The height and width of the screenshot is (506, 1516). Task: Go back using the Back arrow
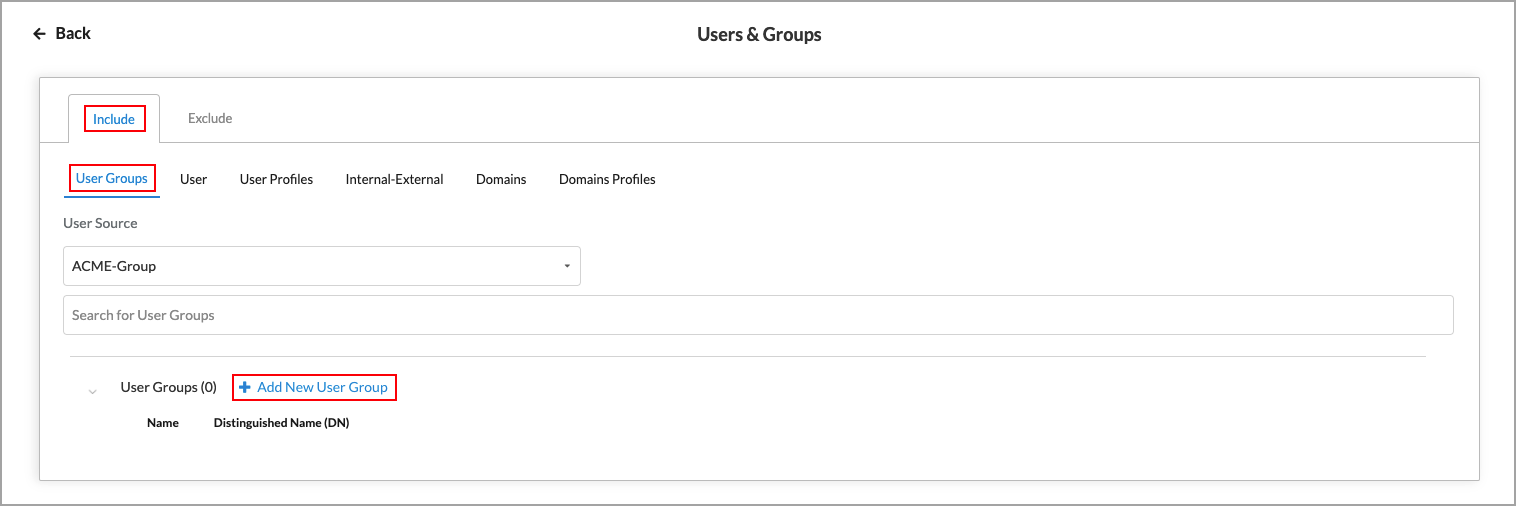click(x=61, y=34)
